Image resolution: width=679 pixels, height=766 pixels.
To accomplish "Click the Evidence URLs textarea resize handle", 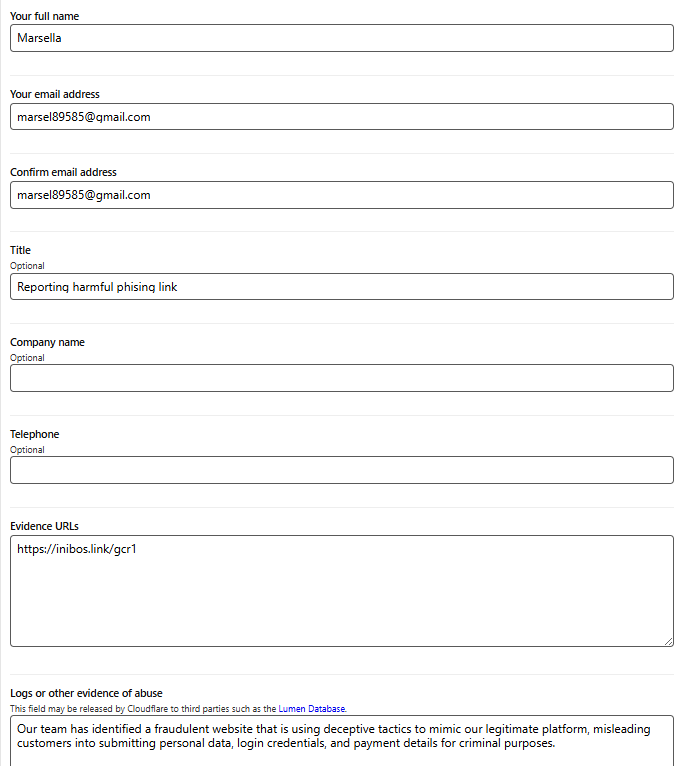I will pos(668,641).
